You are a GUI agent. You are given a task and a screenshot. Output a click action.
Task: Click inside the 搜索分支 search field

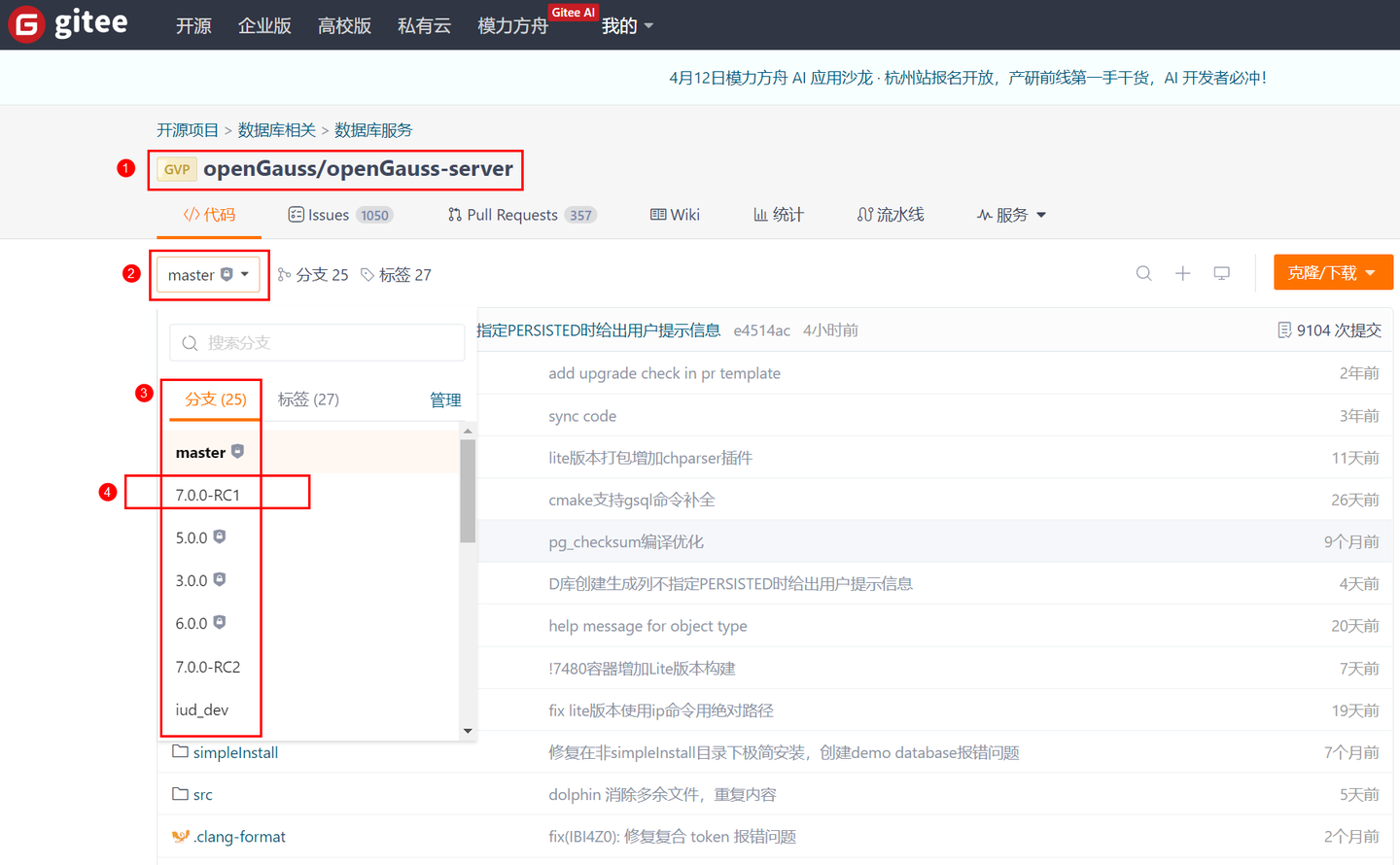[316, 342]
